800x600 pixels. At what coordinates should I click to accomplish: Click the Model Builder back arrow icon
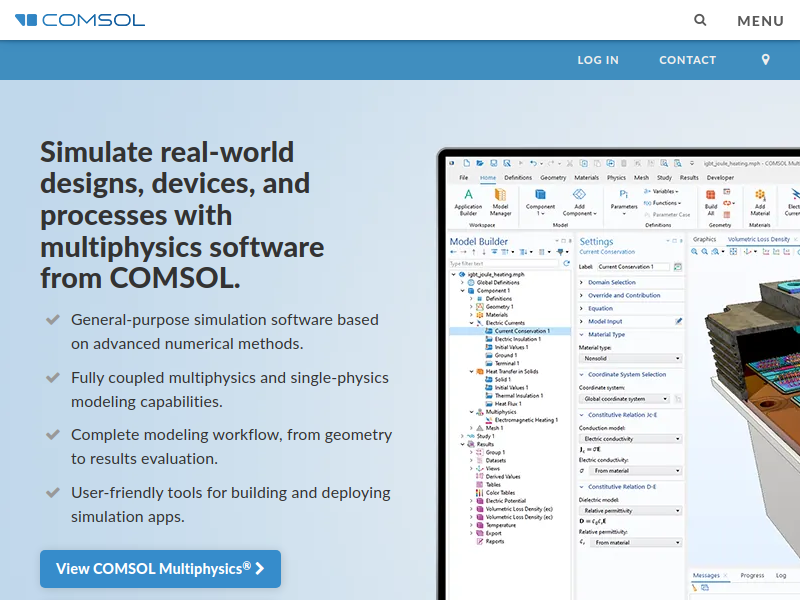(453, 252)
